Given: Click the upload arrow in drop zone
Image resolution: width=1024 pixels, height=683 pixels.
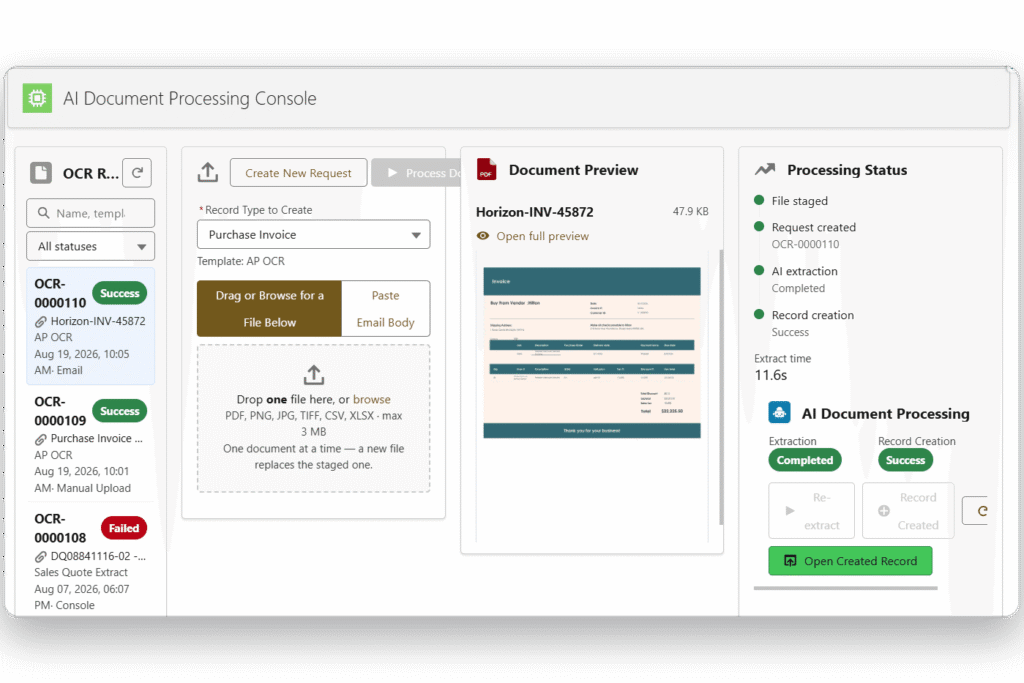Looking at the screenshot, I should (x=313, y=375).
